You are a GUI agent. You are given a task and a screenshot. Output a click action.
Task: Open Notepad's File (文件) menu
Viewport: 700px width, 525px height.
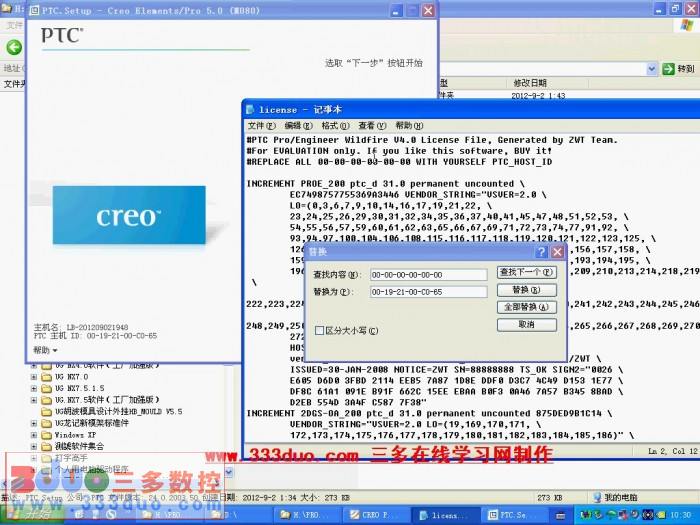[262, 126]
